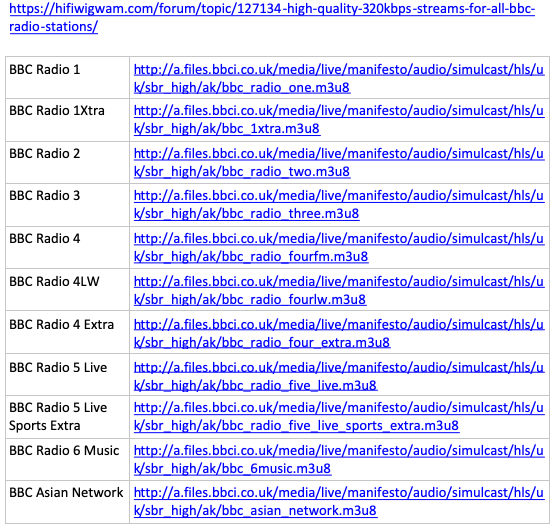Open the bbc_1xtra.m3u8 stream link

[339, 119]
